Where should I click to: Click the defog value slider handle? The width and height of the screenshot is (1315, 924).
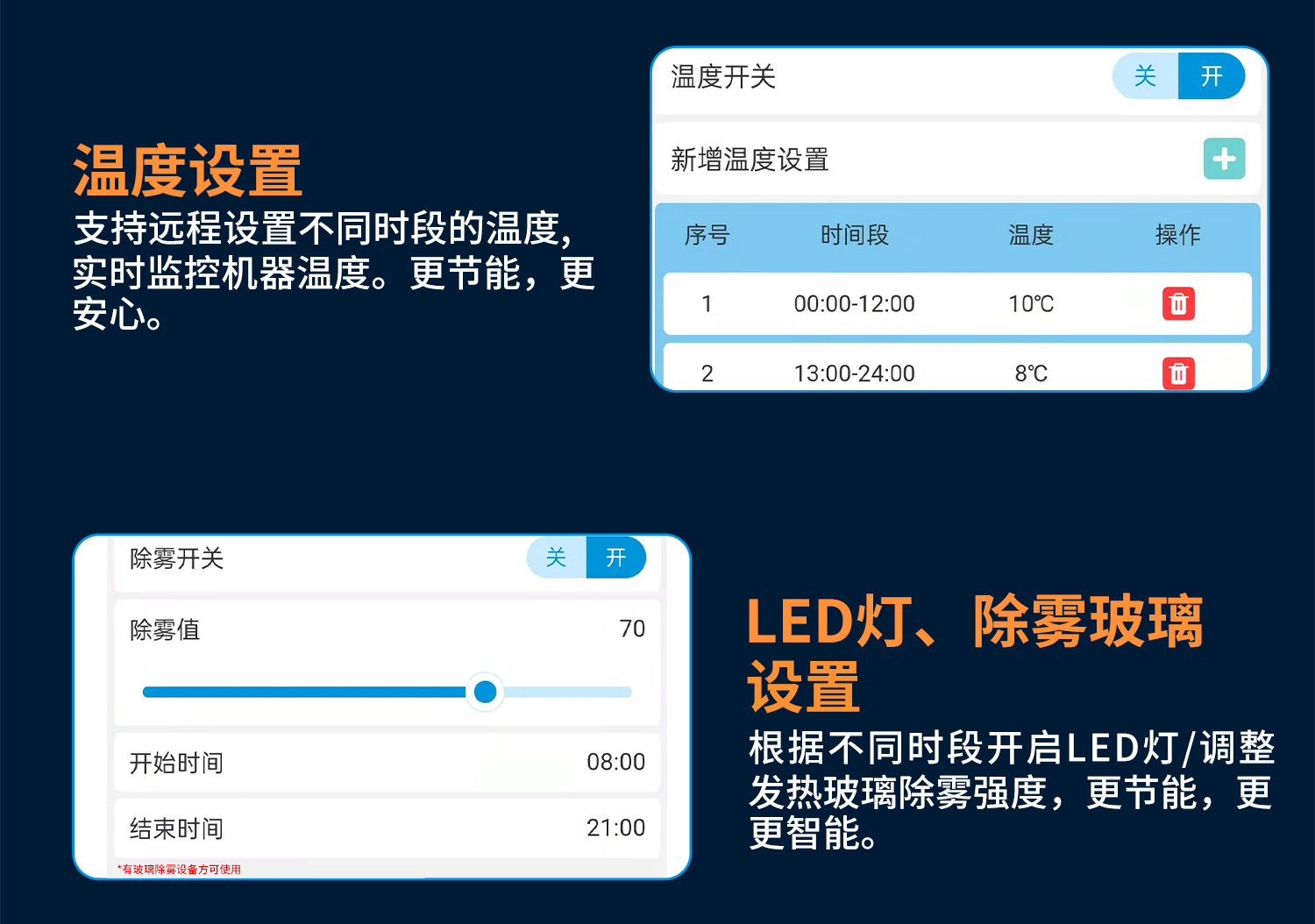485,692
